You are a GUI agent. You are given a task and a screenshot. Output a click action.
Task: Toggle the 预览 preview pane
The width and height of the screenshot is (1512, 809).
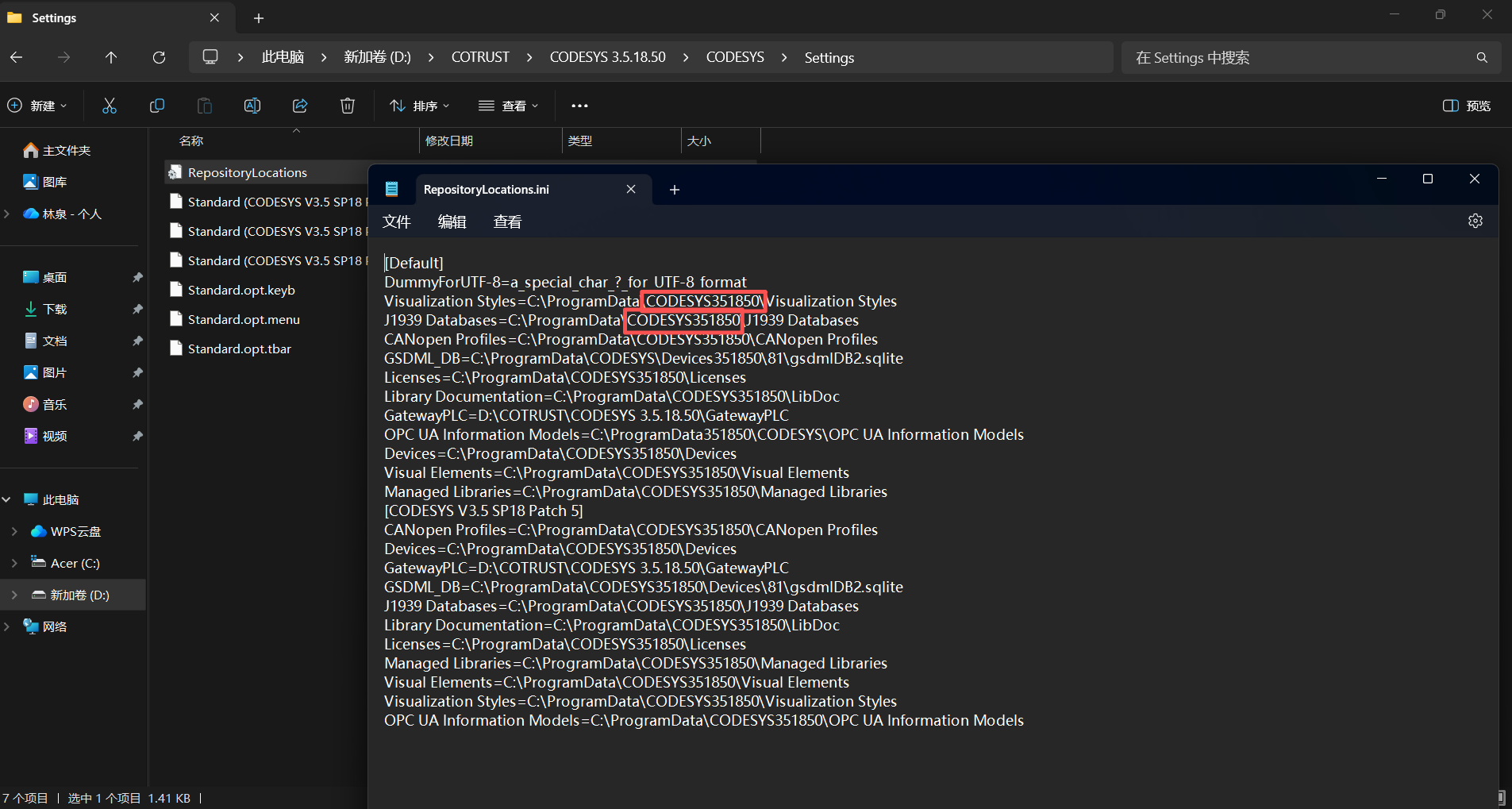pyautogui.click(x=1466, y=106)
